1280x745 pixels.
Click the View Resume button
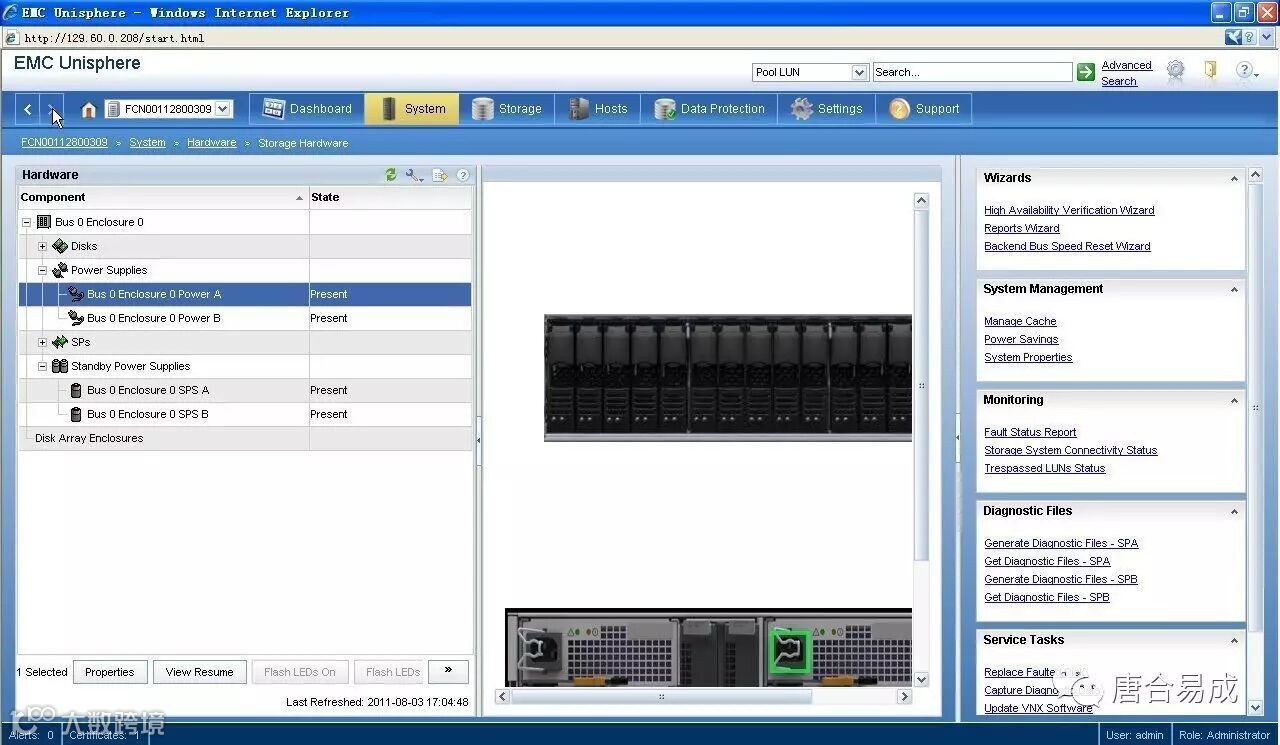(x=200, y=672)
